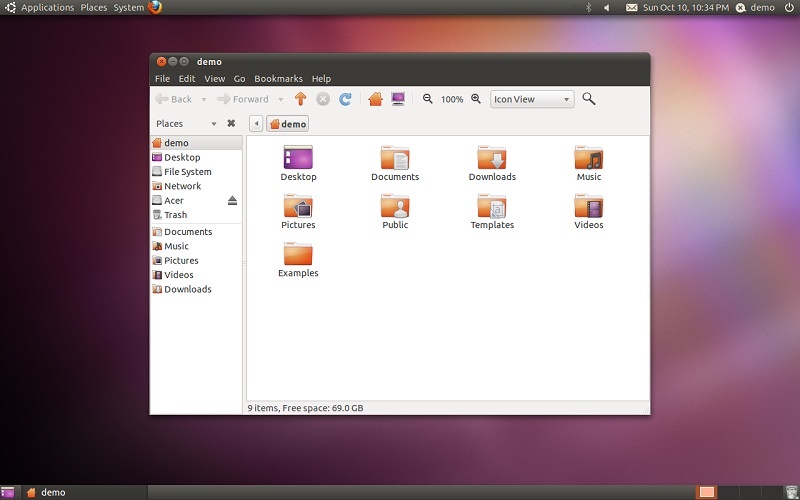Click the demo path button in location bar
This screenshot has width=800, height=500.
tap(288, 124)
